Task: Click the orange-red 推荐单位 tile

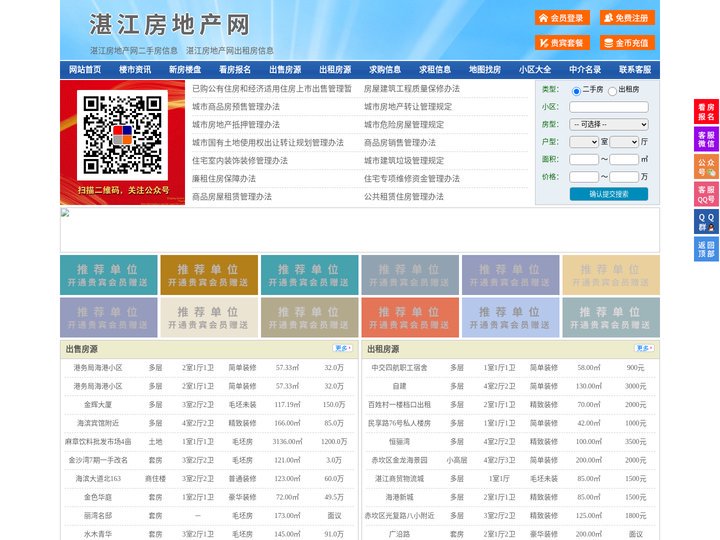Action: [410, 317]
